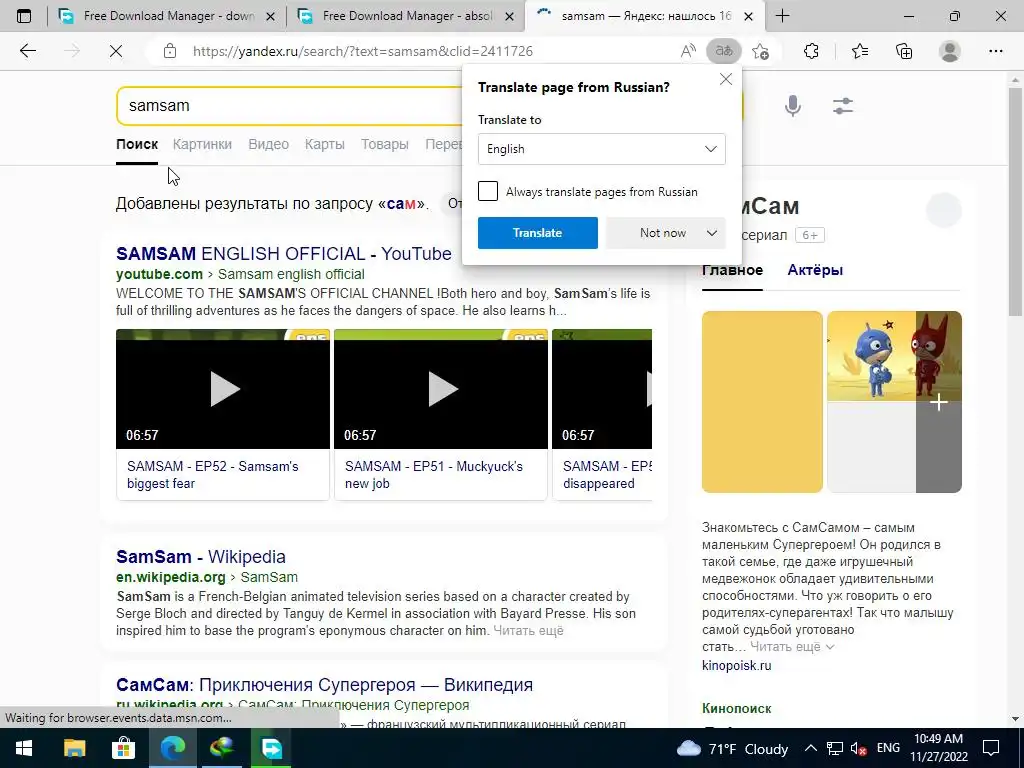Click the Translate button
This screenshot has width=1024, height=768.
pyautogui.click(x=537, y=233)
